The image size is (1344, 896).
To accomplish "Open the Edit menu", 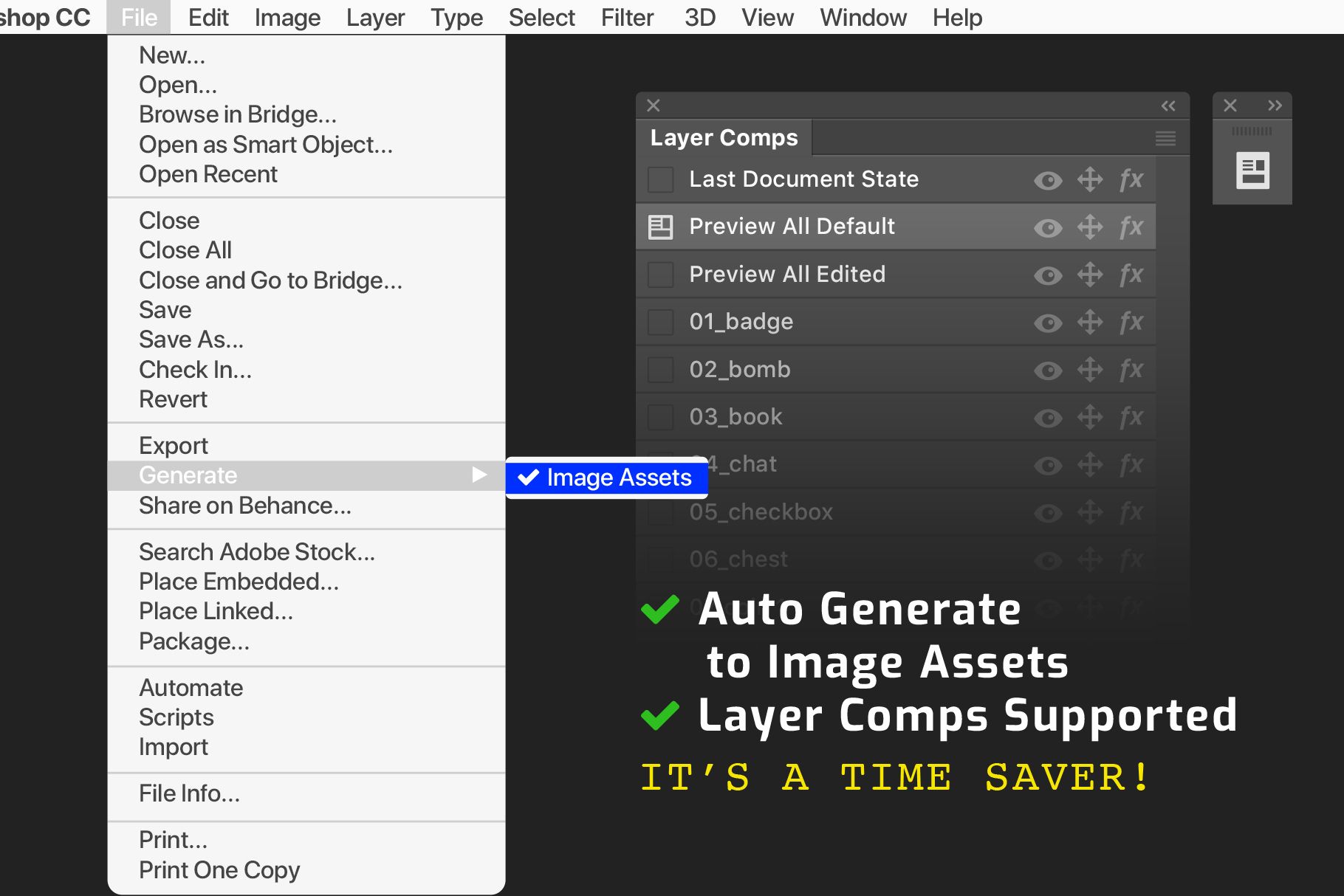I will (x=208, y=17).
